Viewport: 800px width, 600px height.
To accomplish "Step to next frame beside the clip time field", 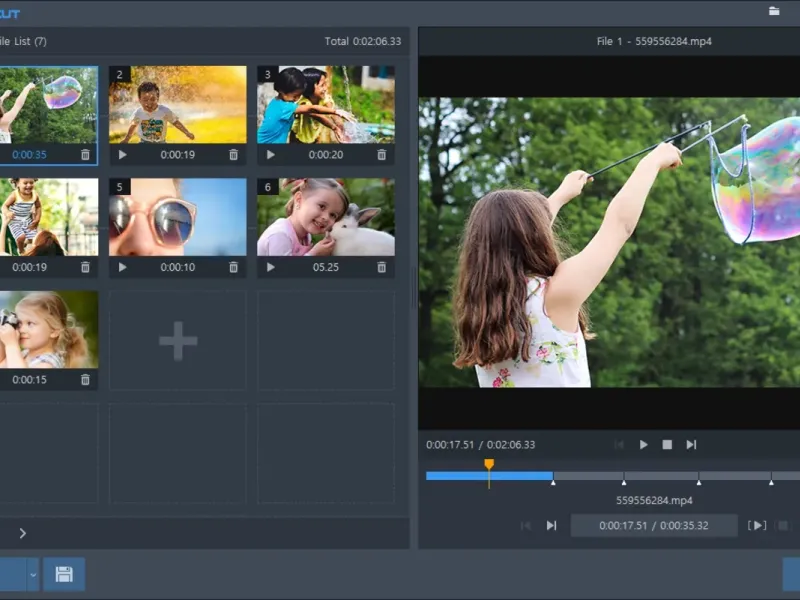I will [552, 526].
